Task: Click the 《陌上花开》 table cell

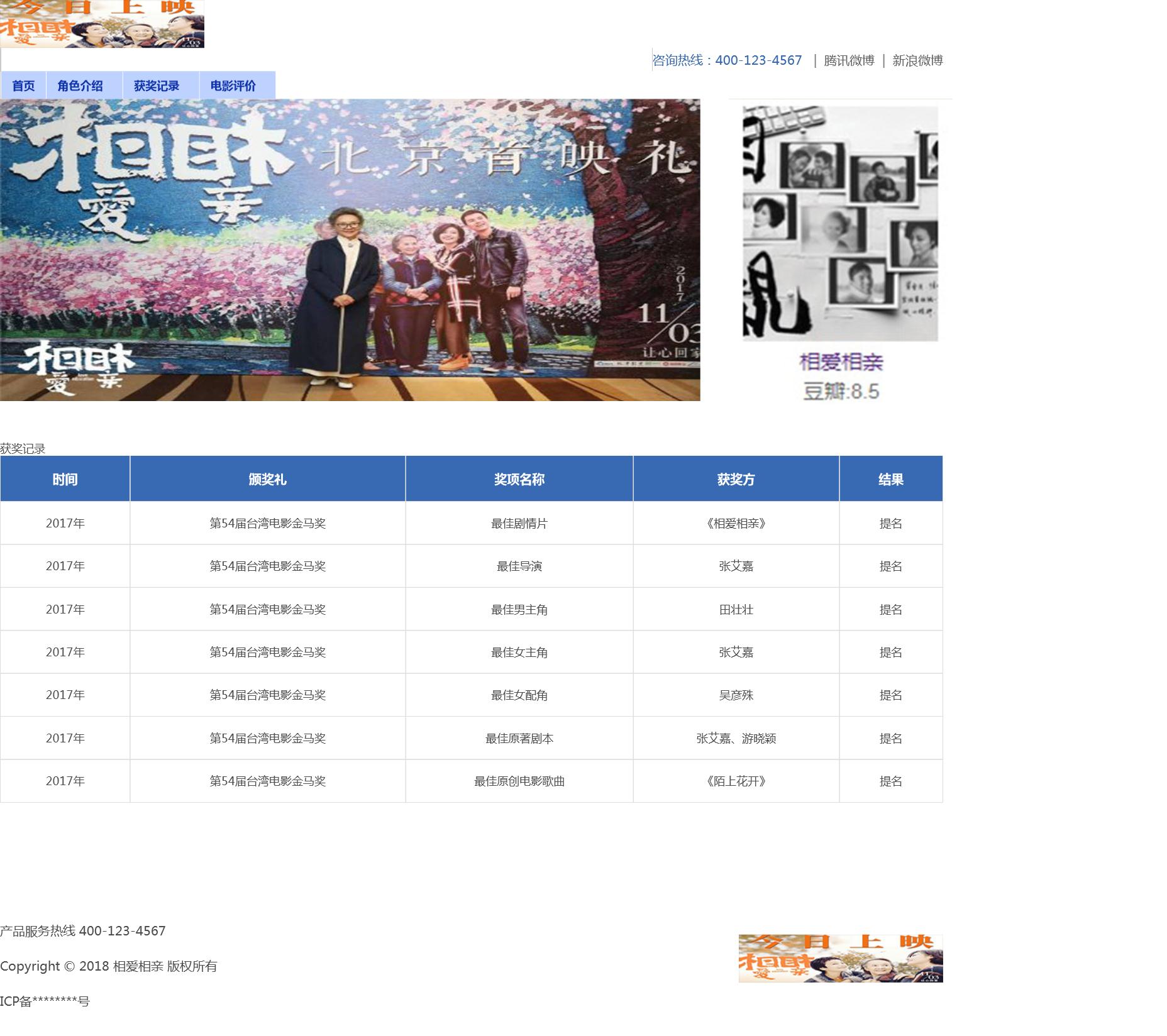Action: click(736, 781)
